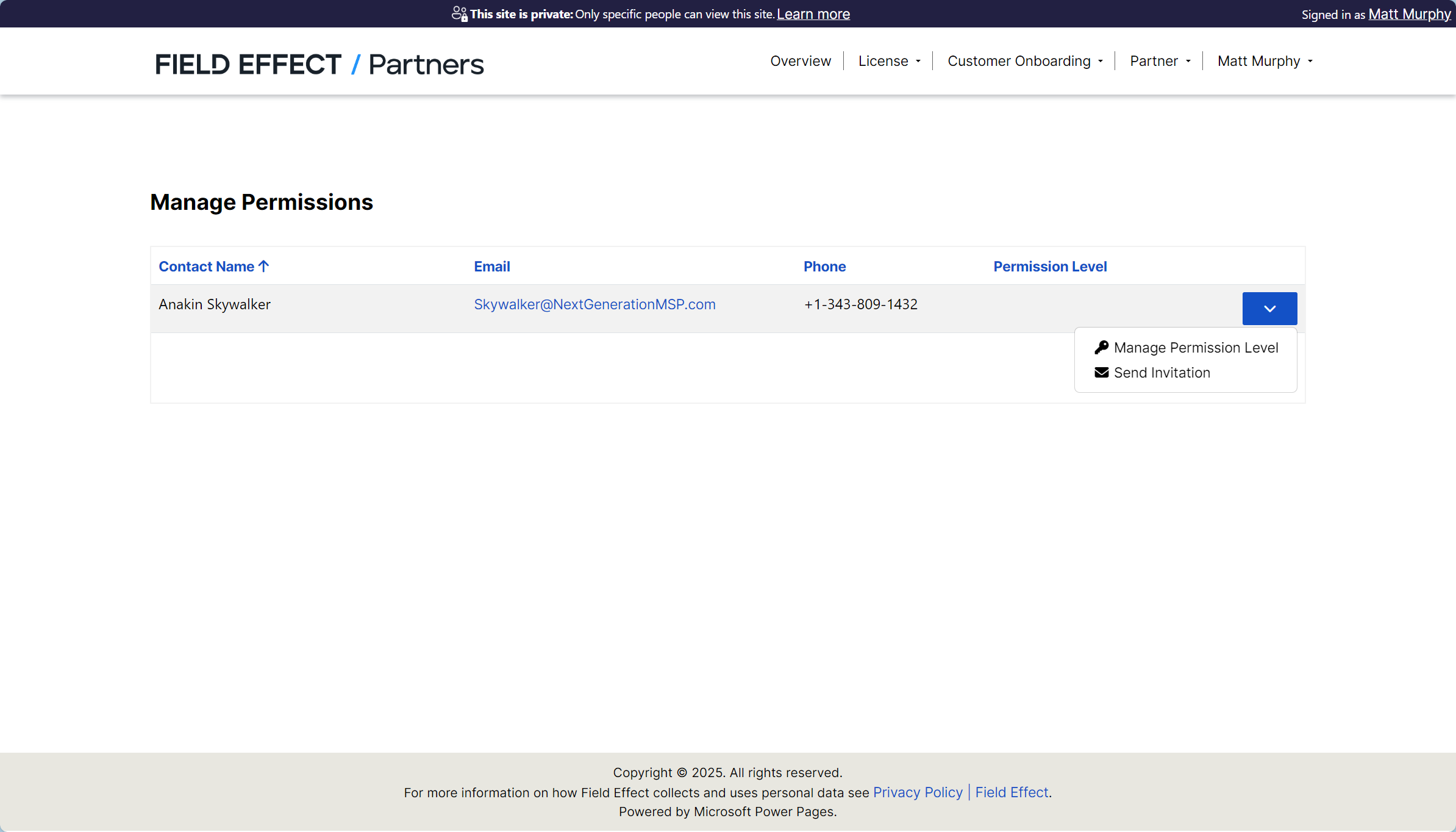
Task: Click the Field Effect Partners logo
Action: [x=319, y=64]
